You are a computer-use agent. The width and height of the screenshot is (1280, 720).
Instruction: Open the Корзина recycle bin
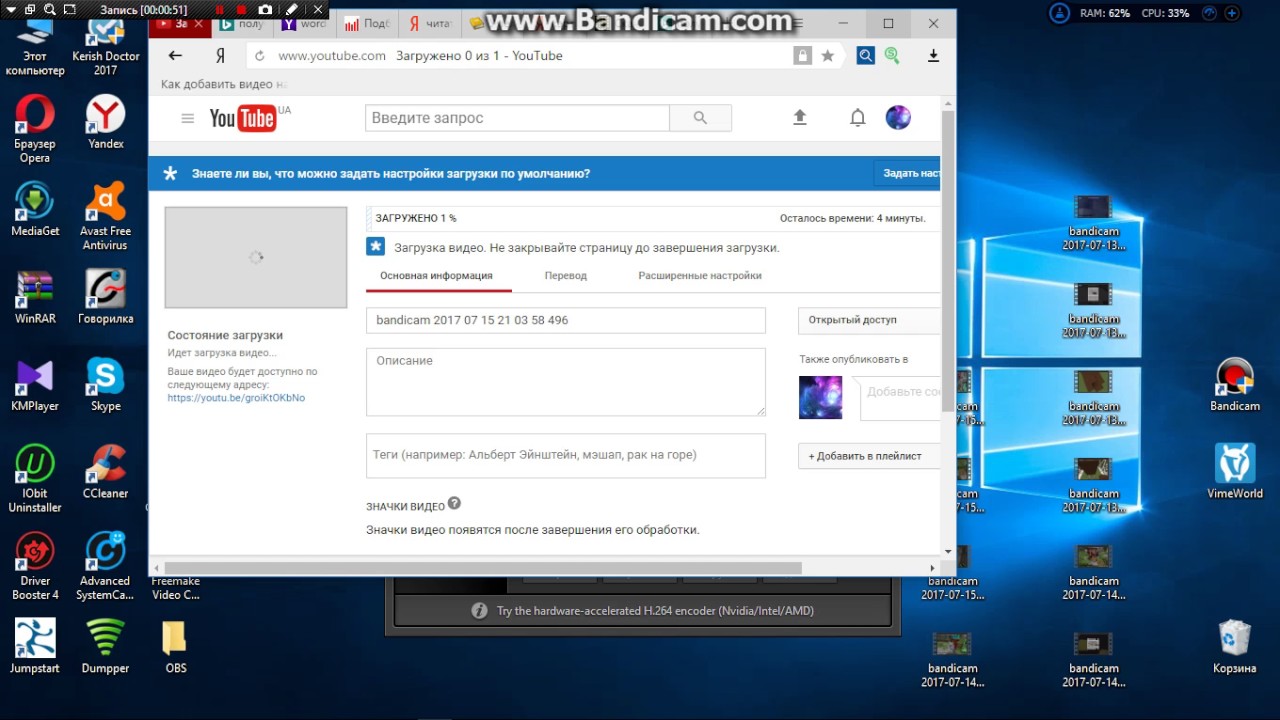coord(1235,647)
